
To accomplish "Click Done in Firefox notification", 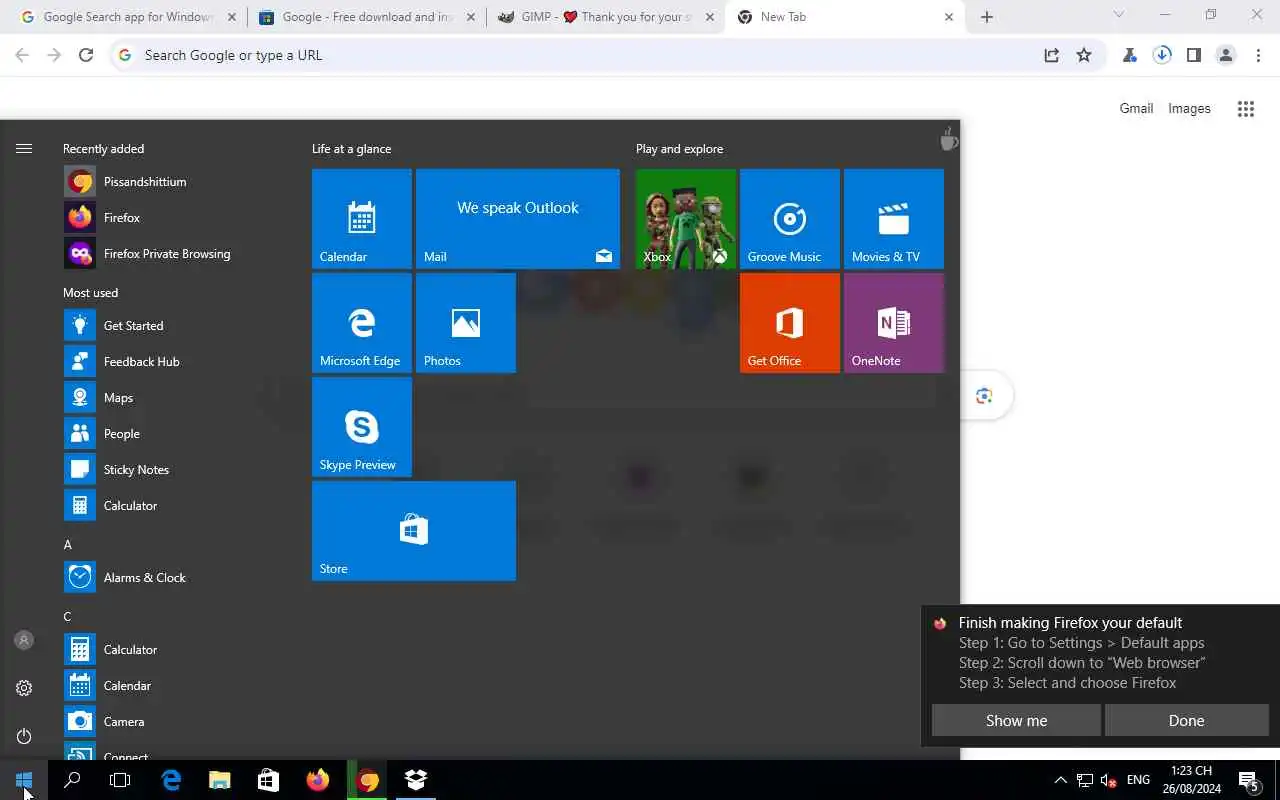I will coord(1186,720).
